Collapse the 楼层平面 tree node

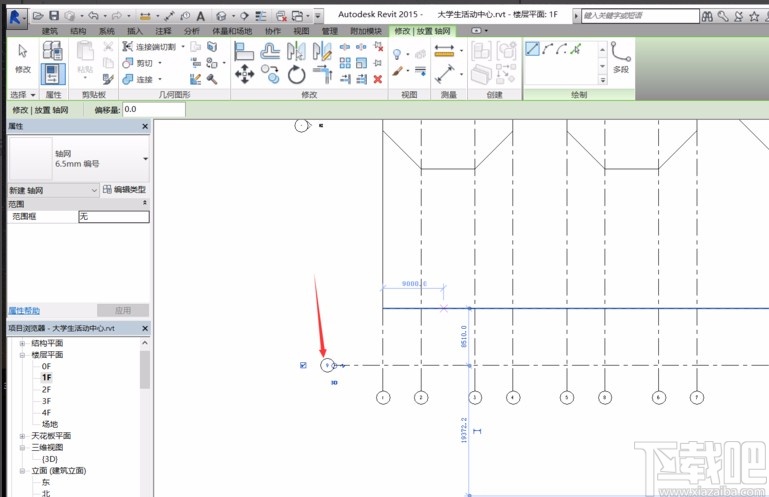point(22,355)
